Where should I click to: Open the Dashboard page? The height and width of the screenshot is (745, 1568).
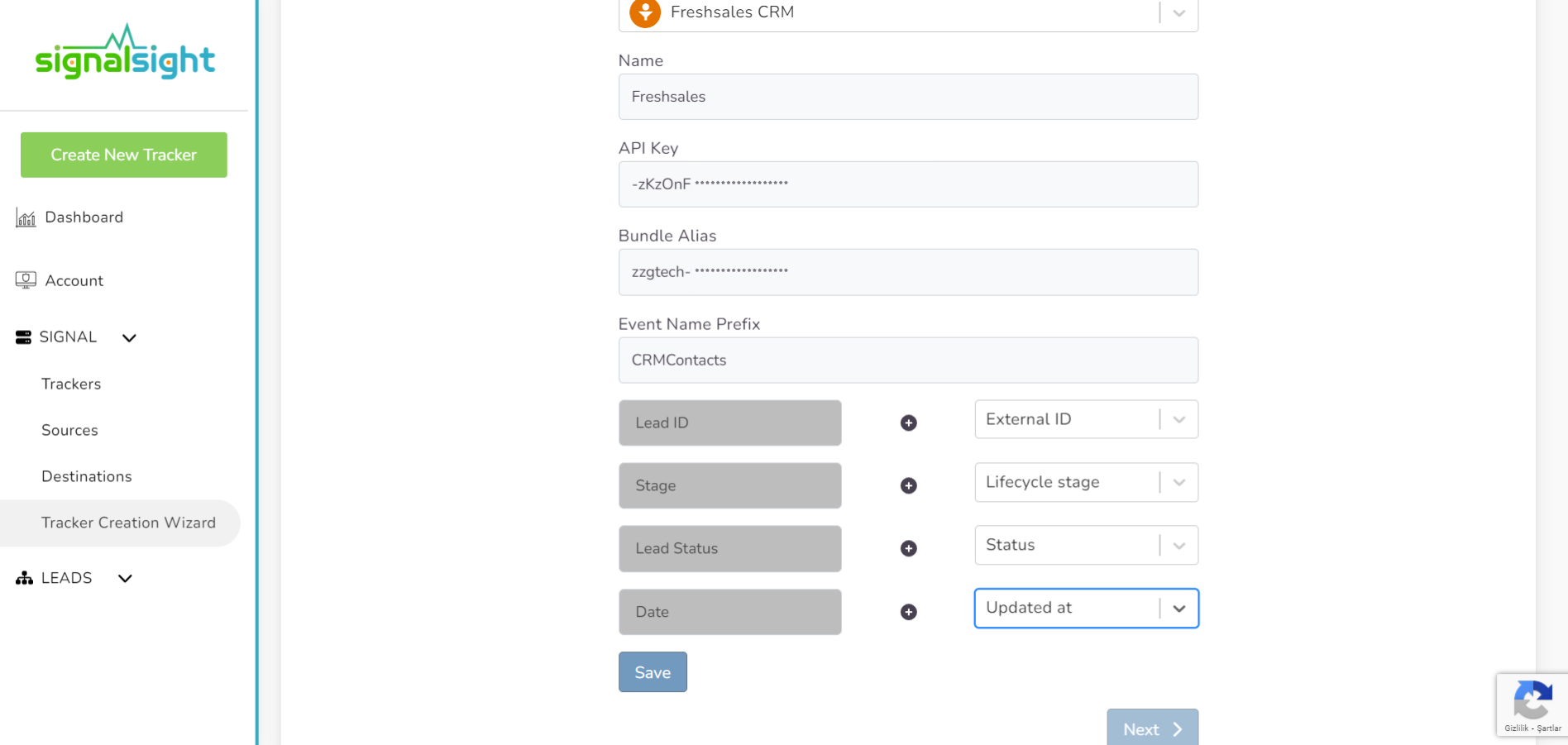click(x=84, y=217)
